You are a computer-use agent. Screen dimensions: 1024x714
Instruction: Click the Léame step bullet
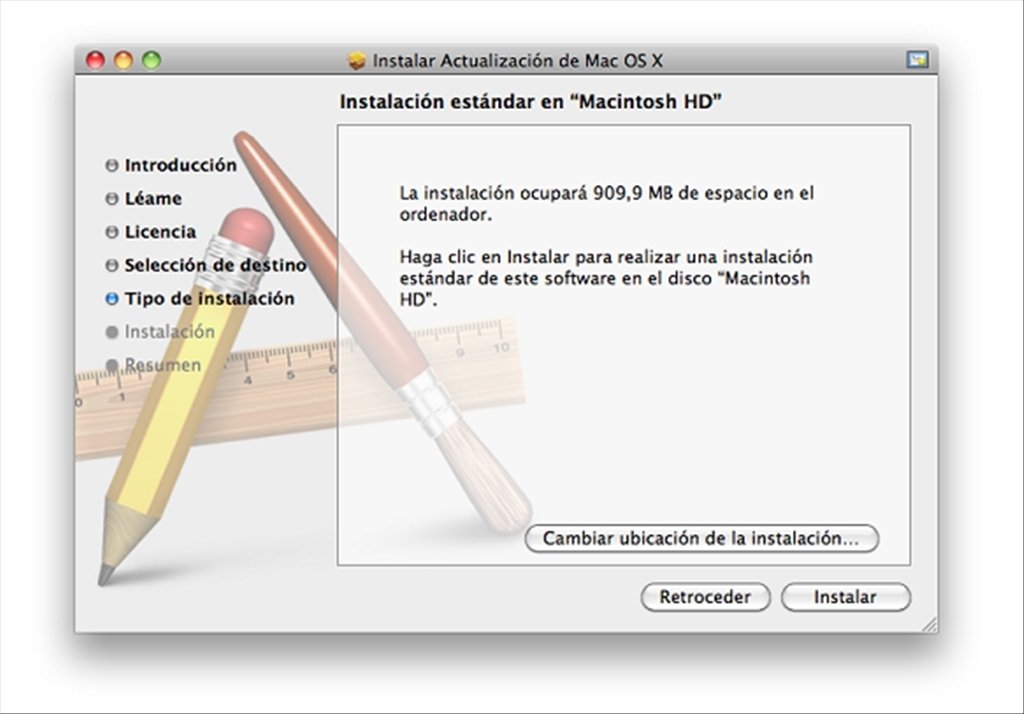click(112, 199)
